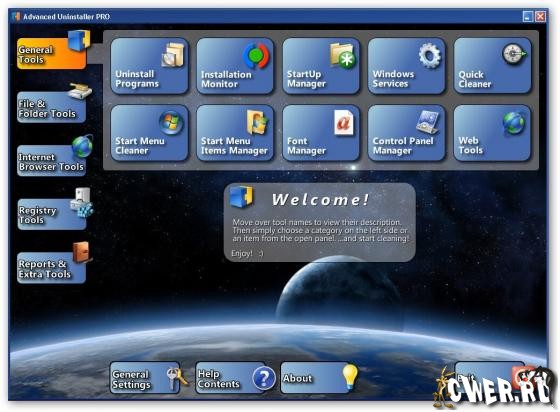The image size is (560, 412).
Task: Click the Start Menu Cleaner Windows orb icon
Action: point(171,122)
